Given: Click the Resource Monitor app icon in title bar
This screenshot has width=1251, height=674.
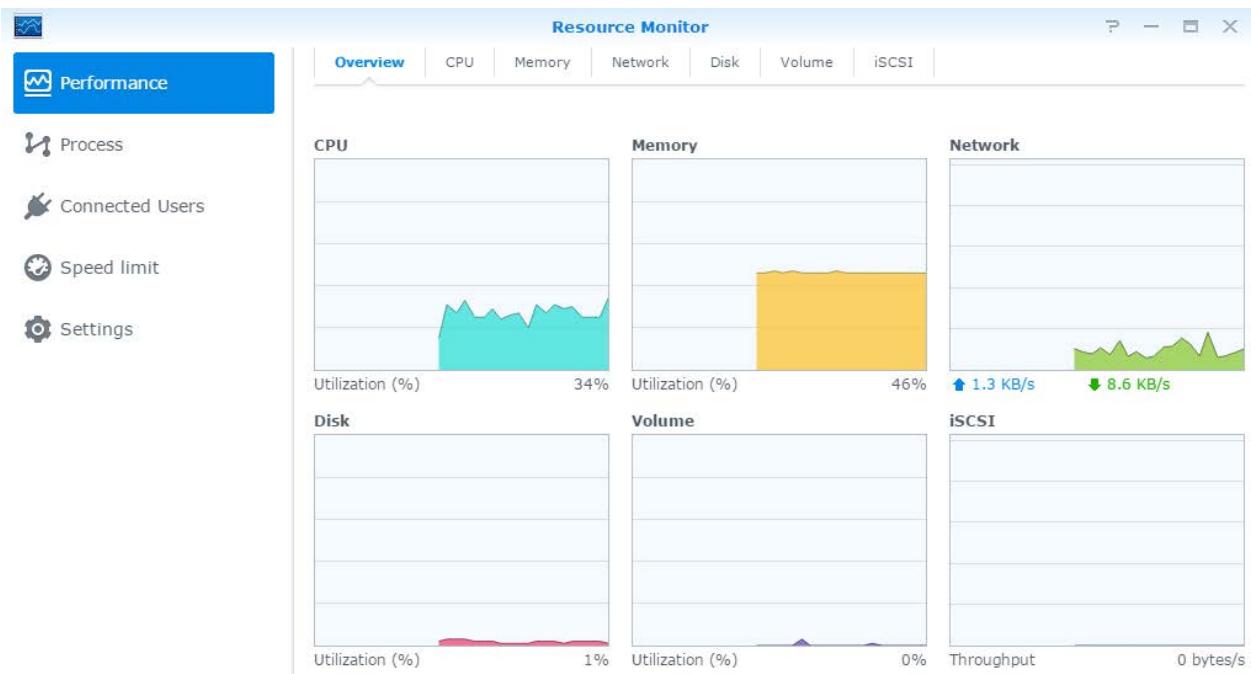Looking at the screenshot, I should 26,27.
